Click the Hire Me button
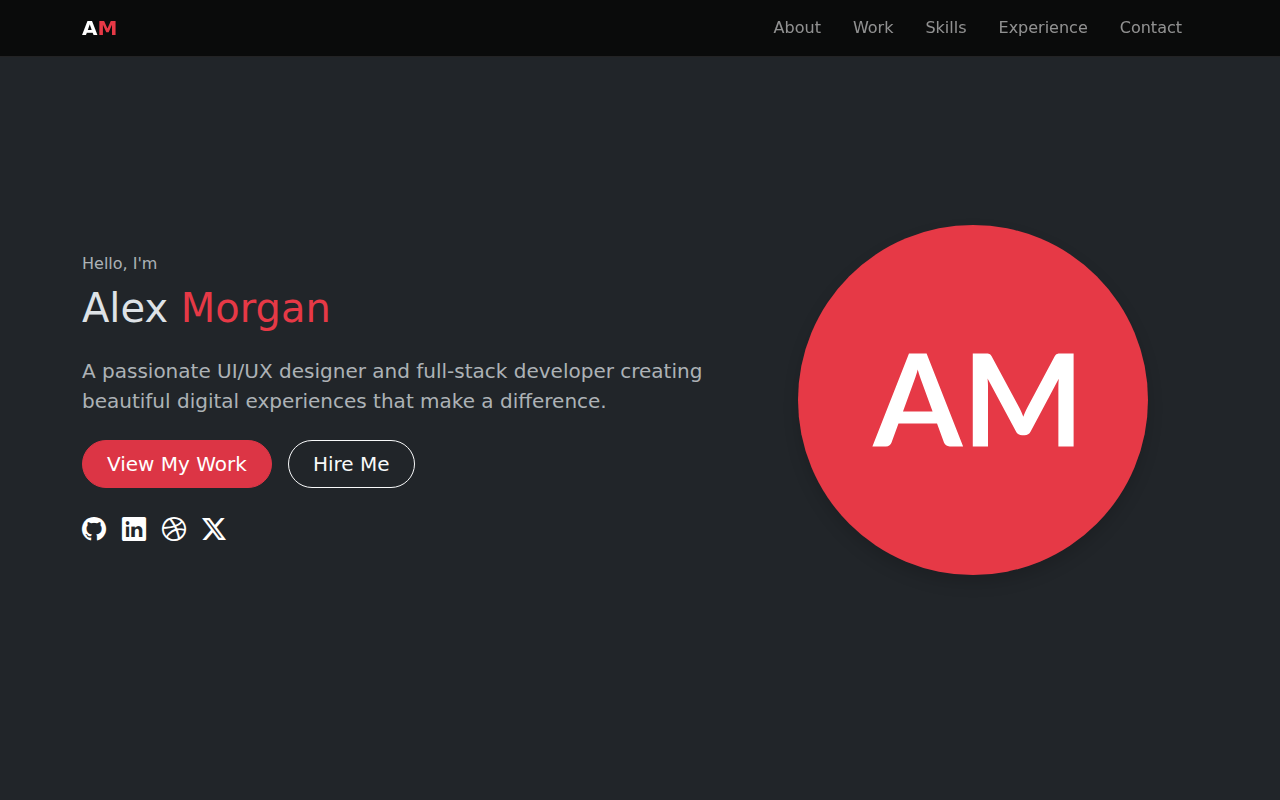This screenshot has height=800, width=1280. [x=351, y=464]
